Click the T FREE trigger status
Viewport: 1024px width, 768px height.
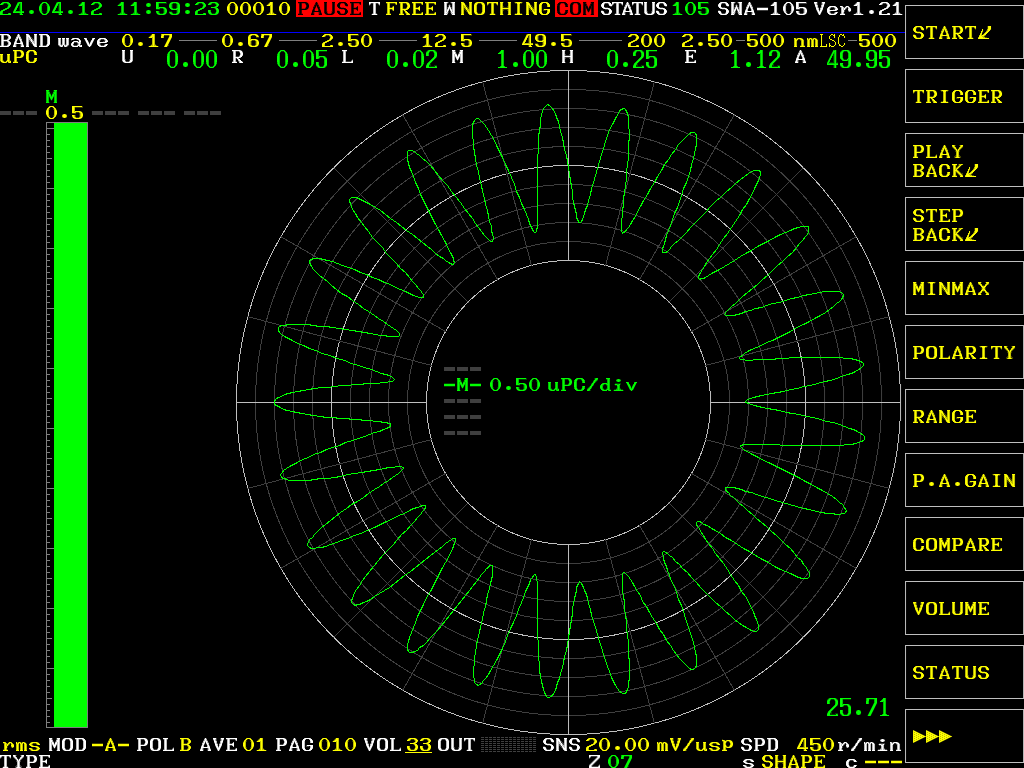(403, 9)
